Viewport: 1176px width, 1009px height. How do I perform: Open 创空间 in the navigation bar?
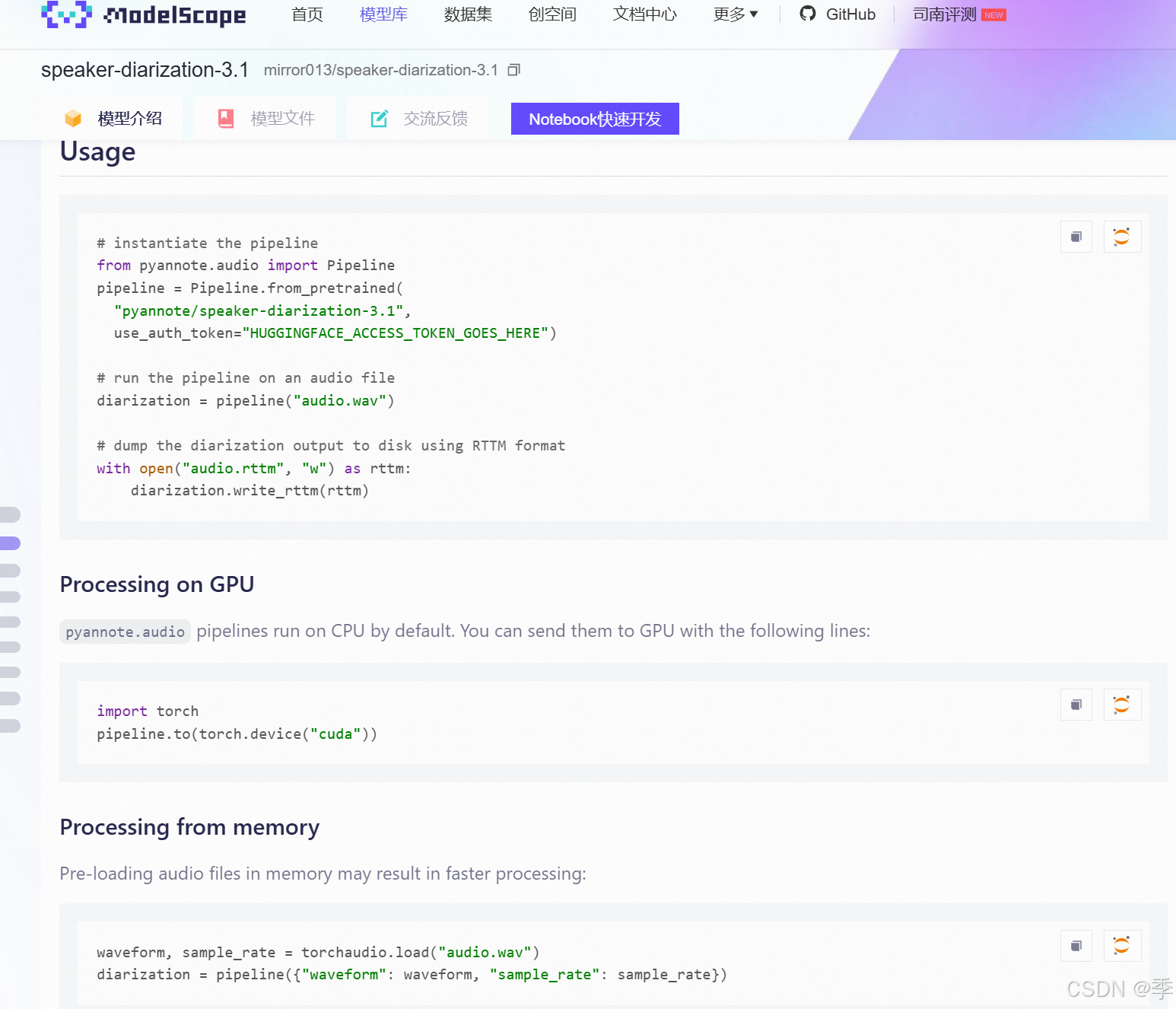(x=552, y=14)
